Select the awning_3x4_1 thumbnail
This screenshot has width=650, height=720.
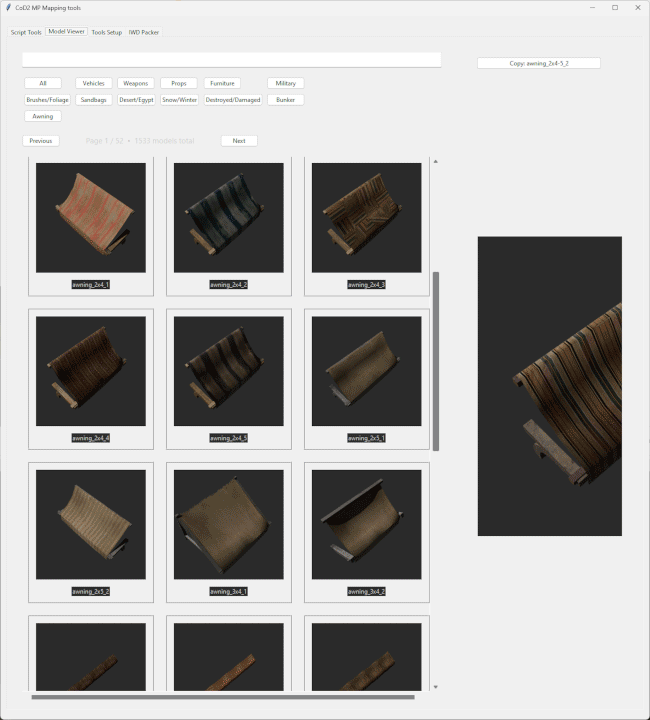[229, 524]
